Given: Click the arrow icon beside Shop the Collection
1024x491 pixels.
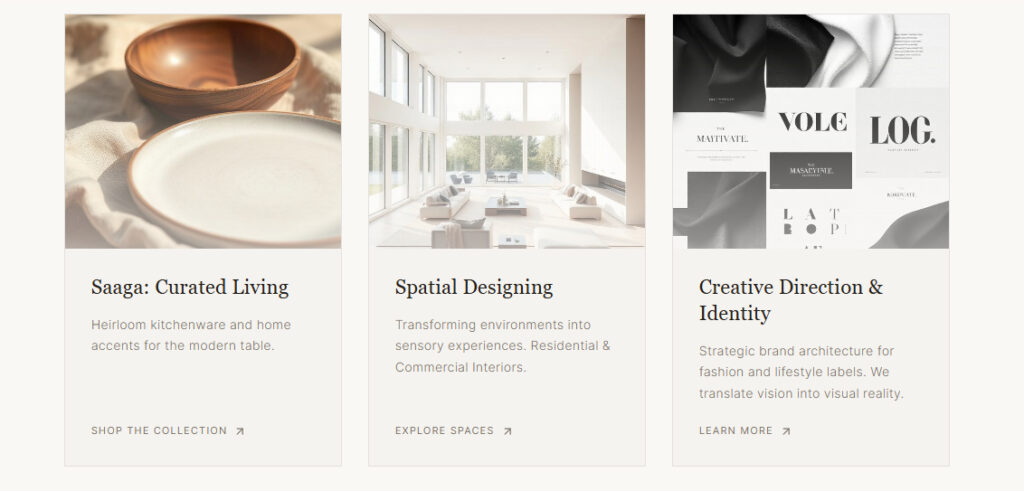Looking at the screenshot, I should [x=240, y=431].
